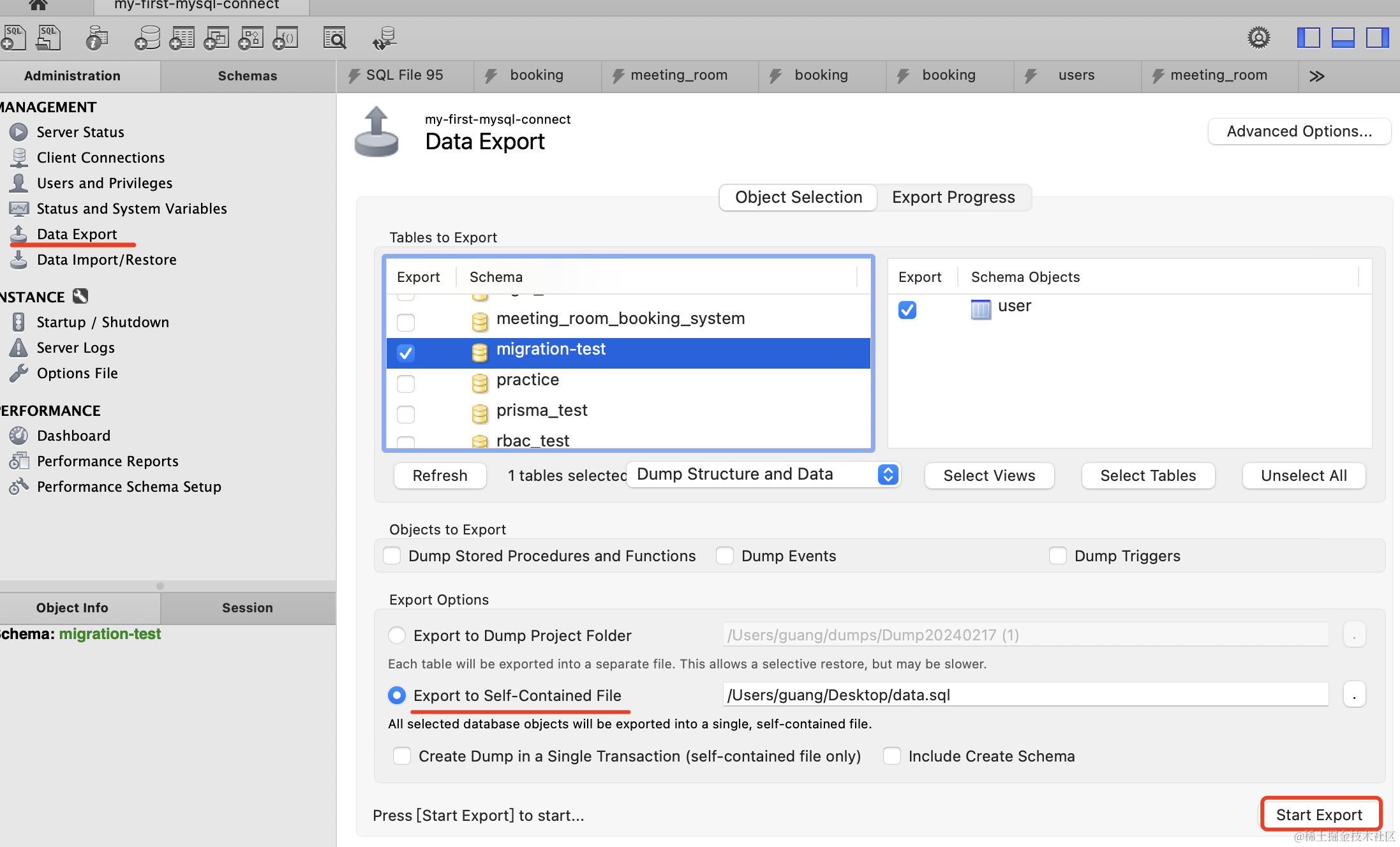Click the reconnect to DBMS icon
This screenshot has height=847, width=1400.
(x=385, y=38)
